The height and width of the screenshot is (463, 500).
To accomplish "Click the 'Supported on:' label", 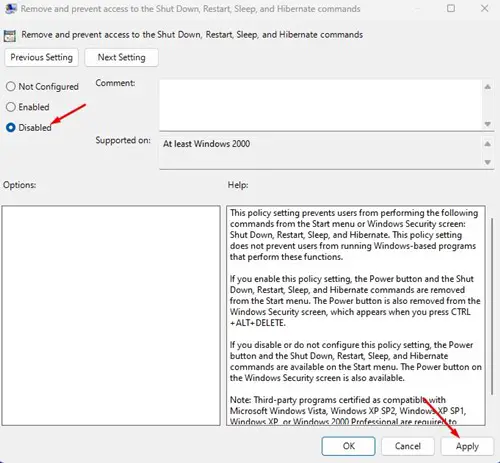I will 123,140.
